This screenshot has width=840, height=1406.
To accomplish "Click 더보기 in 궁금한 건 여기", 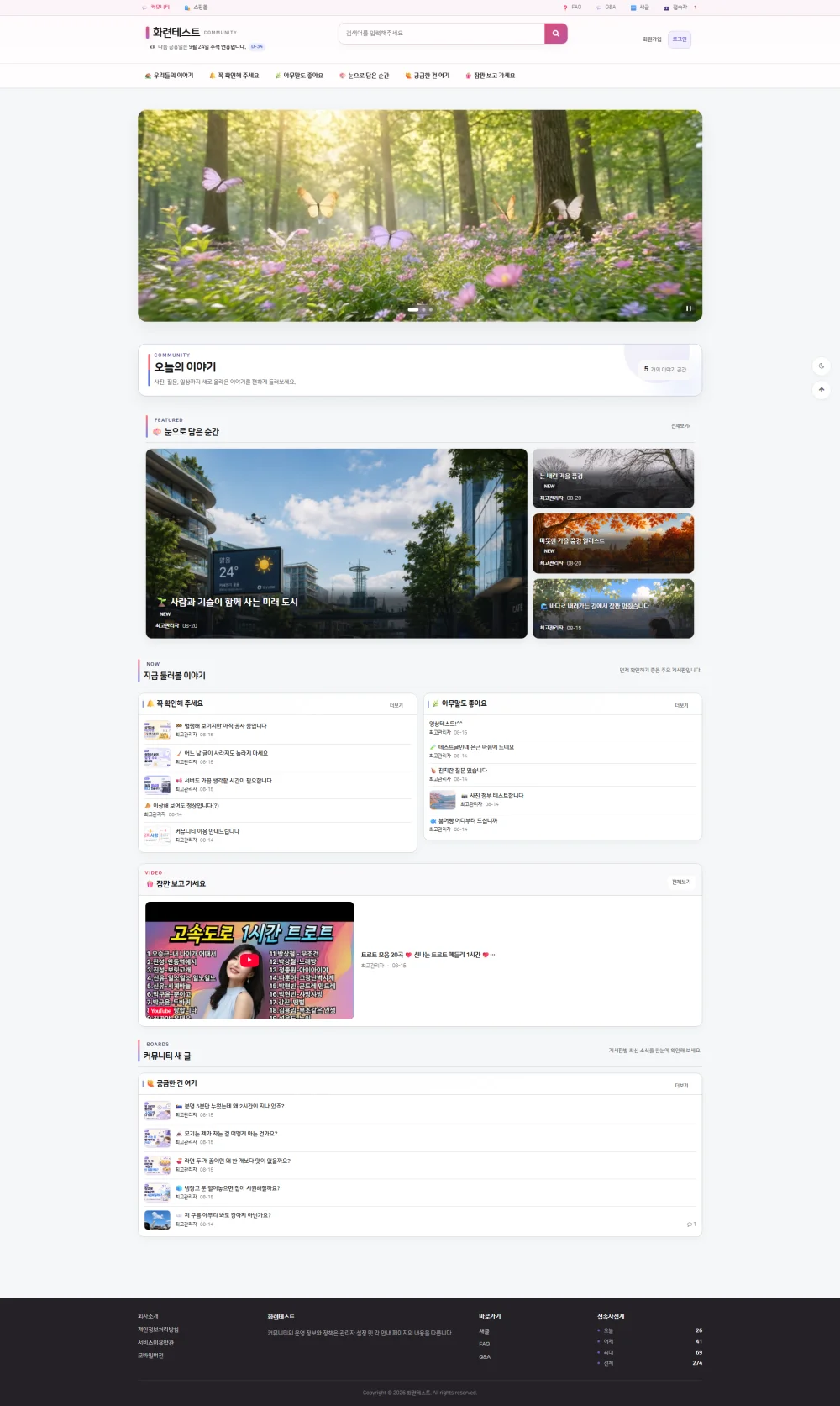I will tap(681, 1085).
